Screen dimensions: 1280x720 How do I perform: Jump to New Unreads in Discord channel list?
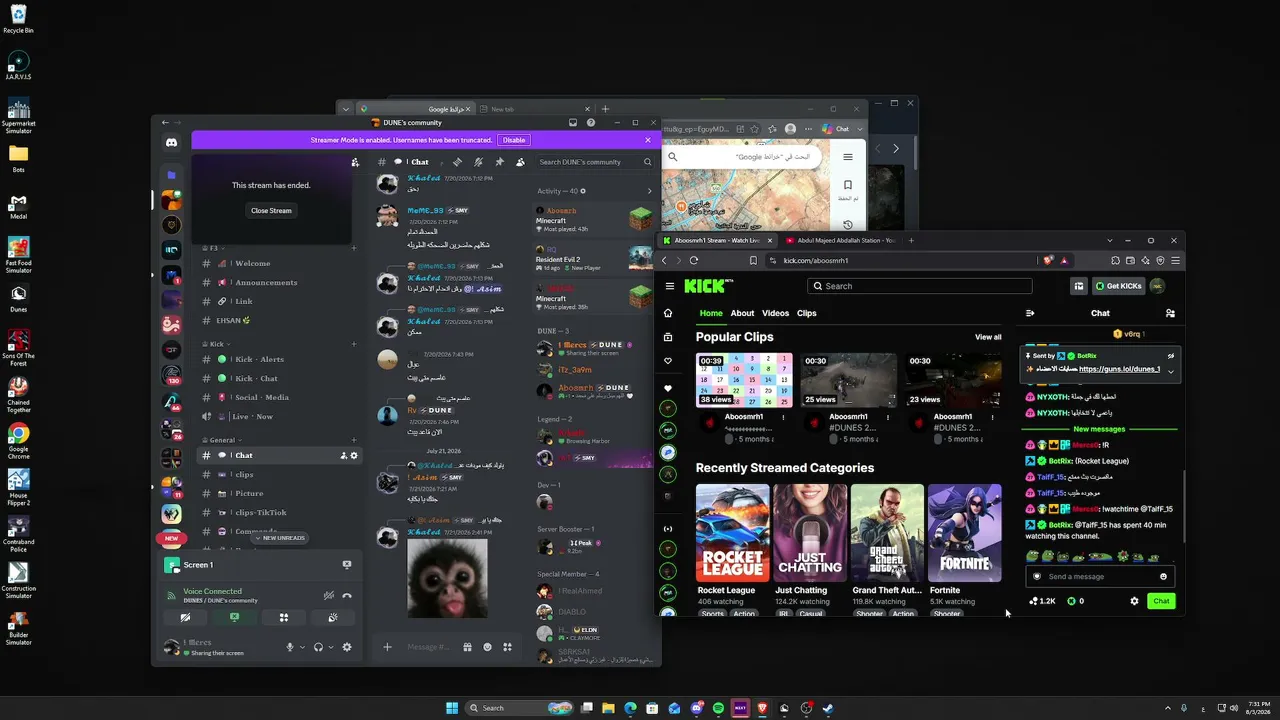coord(281,538)
